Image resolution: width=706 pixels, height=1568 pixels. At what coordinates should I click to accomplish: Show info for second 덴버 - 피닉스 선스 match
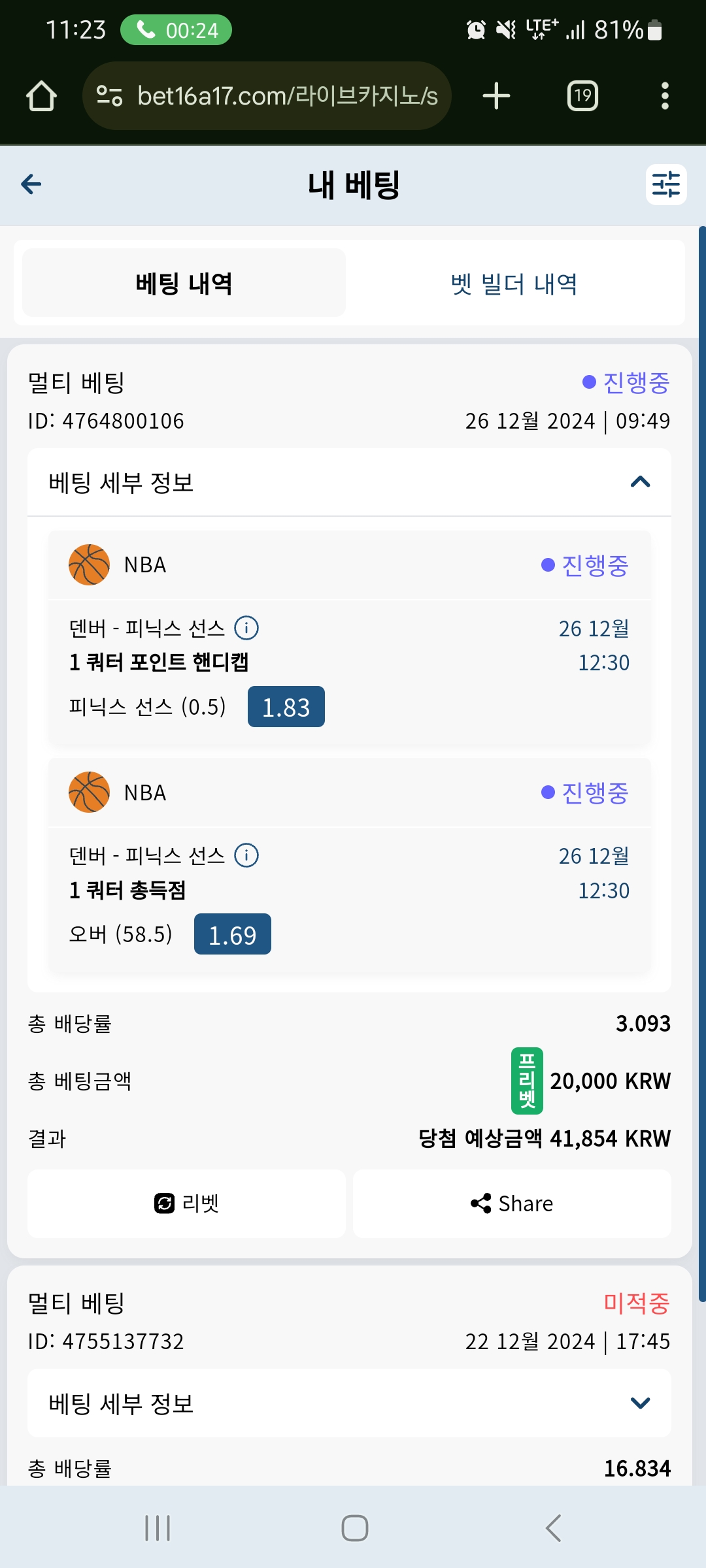coord(246,855)
